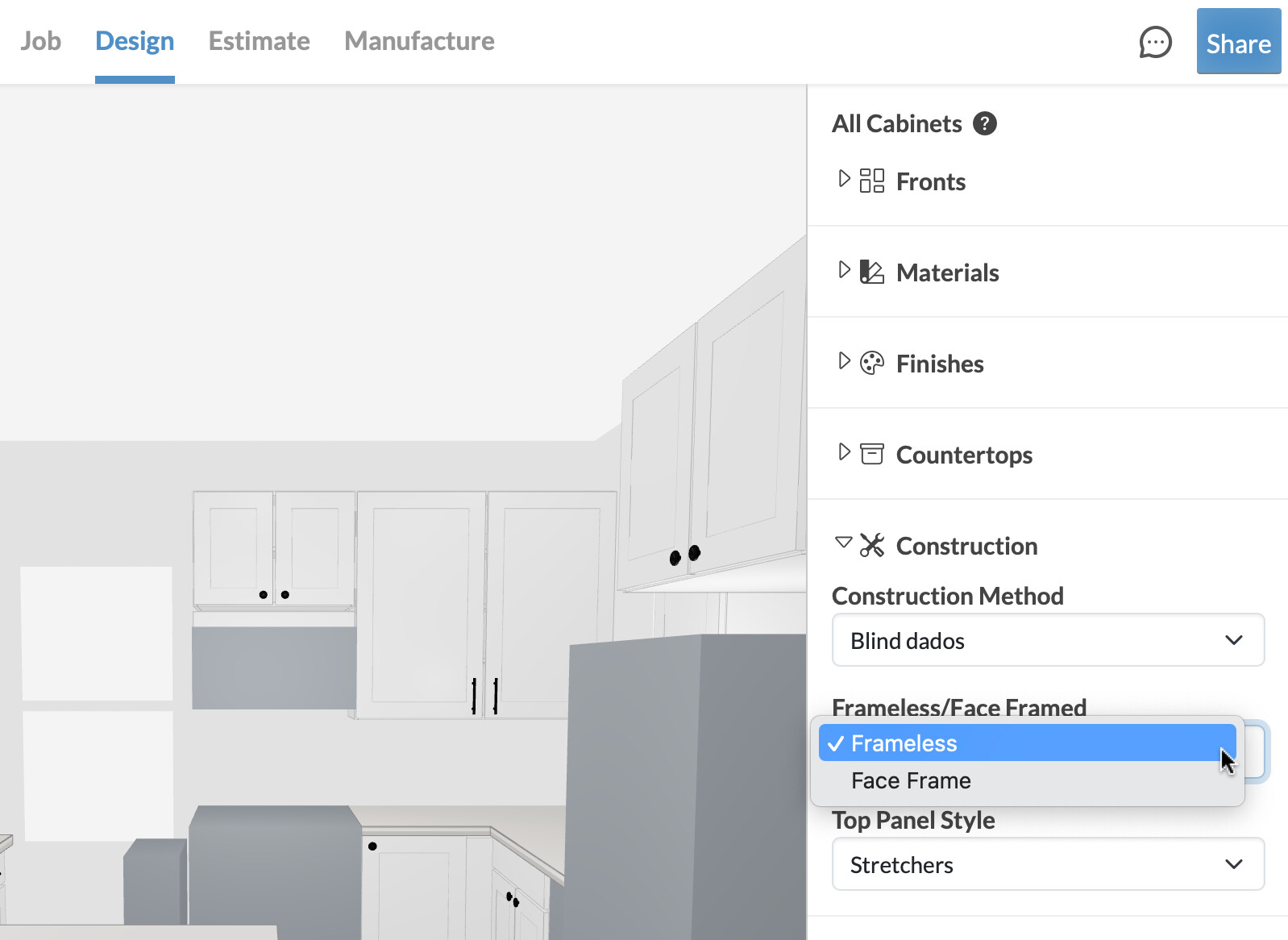Expand the Fronts section triangle
This screenshot has height=940, width=1288.
click(x=844, y=179)
